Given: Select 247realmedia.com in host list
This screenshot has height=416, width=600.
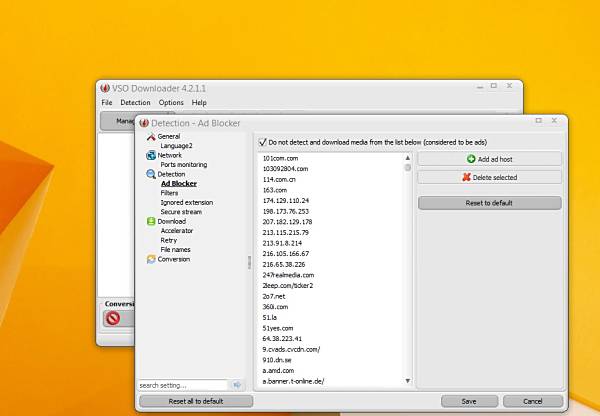Looking at the screenshot, I should pyautogui.click(x=288, y=275).
